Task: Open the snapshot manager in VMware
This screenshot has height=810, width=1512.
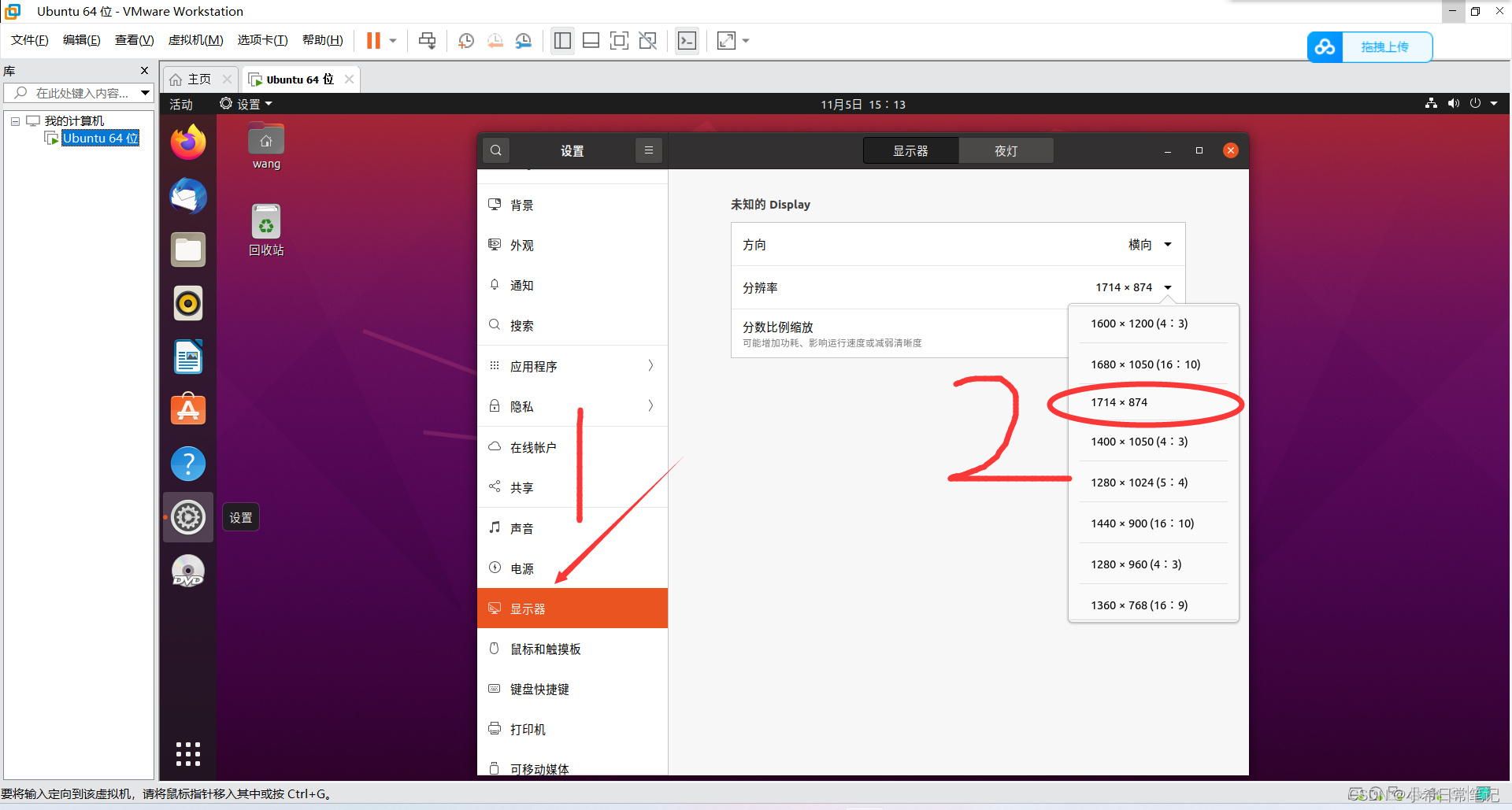Action: pyautogui.click(x=523, y=40)
